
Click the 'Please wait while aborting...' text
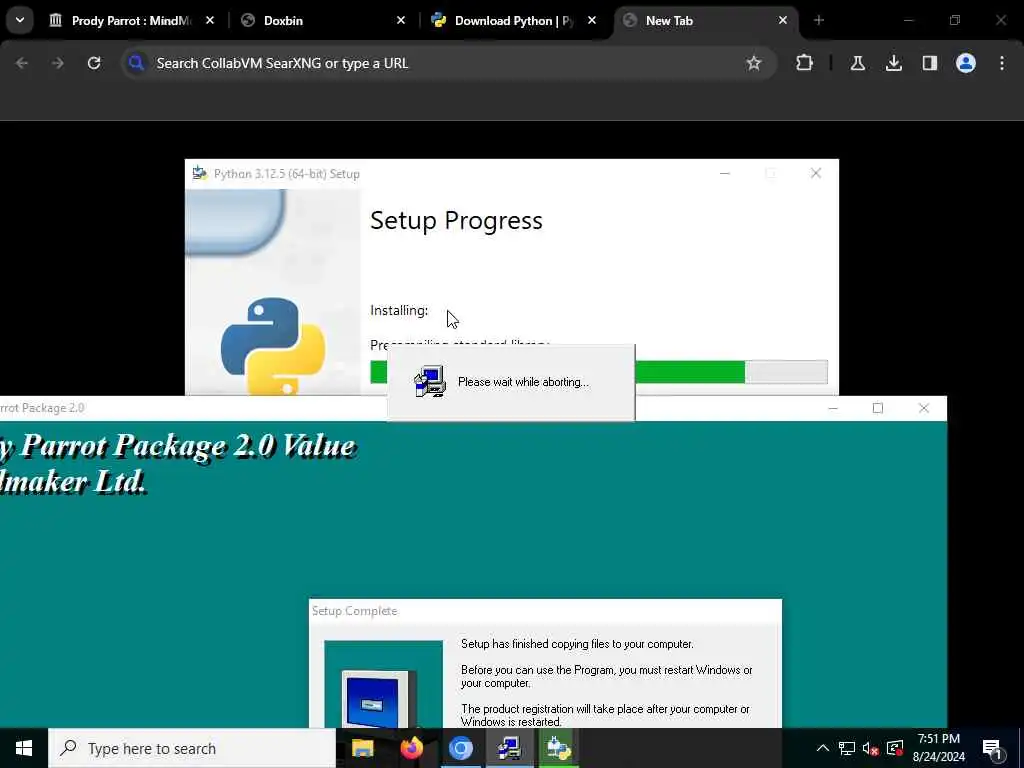coord(523,382)
